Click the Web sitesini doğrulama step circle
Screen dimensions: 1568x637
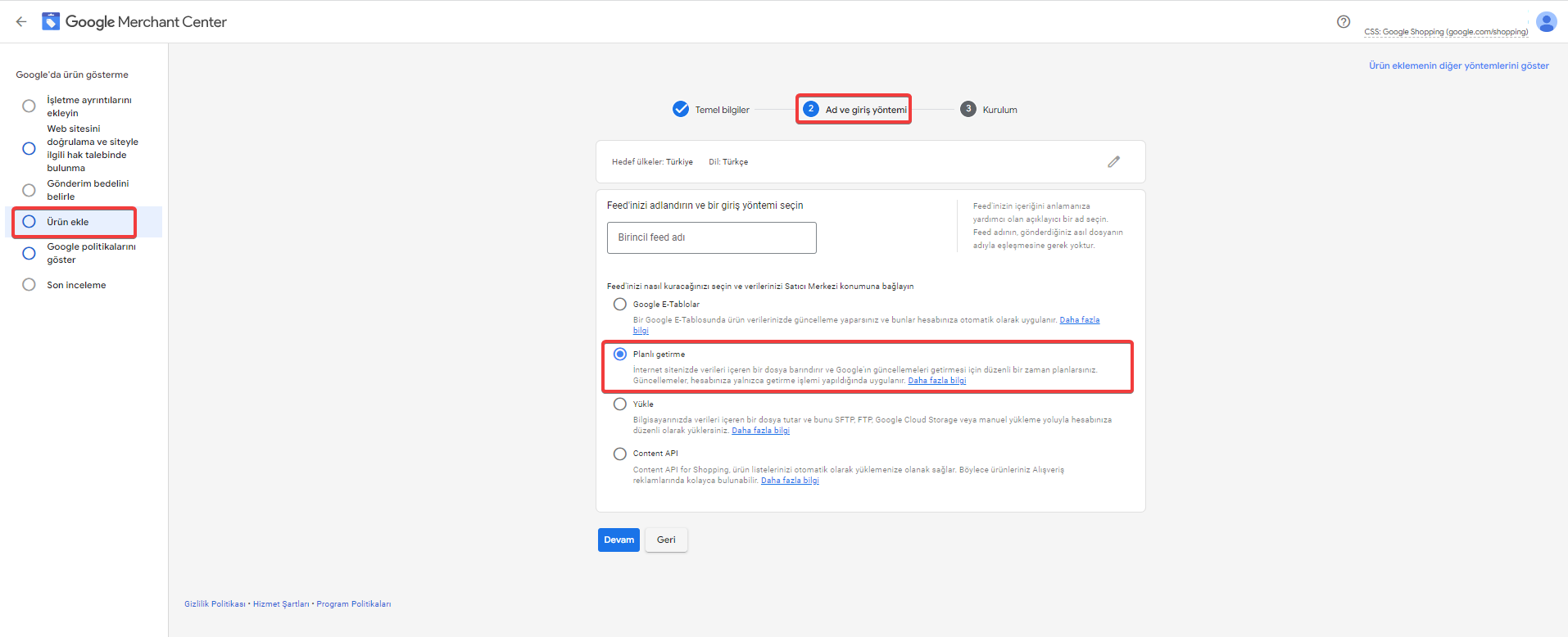click(x=29, y=148)
